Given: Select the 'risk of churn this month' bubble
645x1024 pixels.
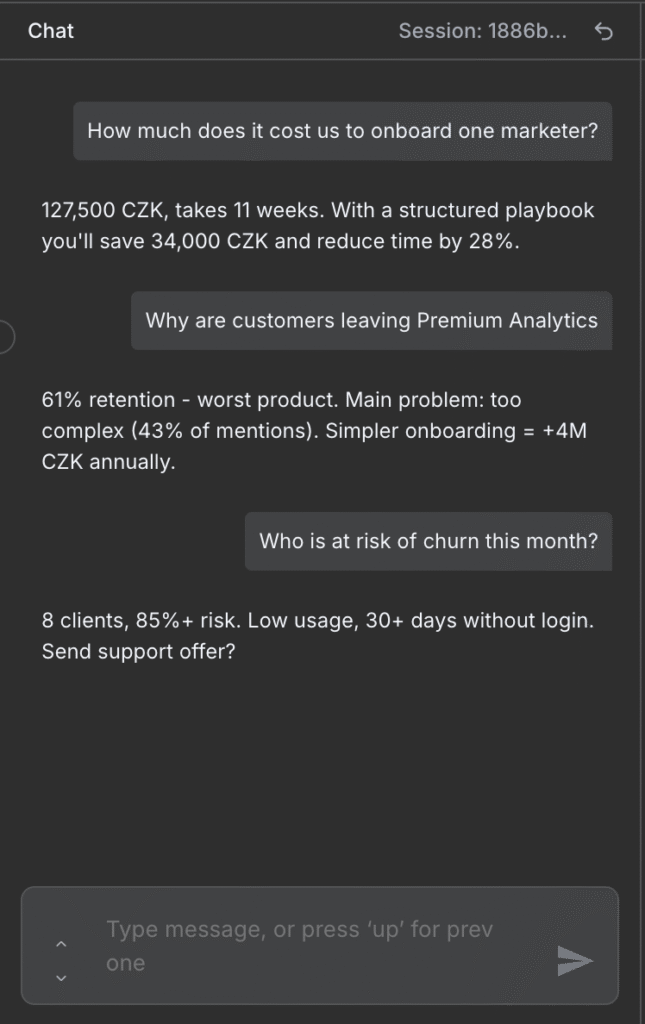Looking at the screenshot, I should [428, 541].
